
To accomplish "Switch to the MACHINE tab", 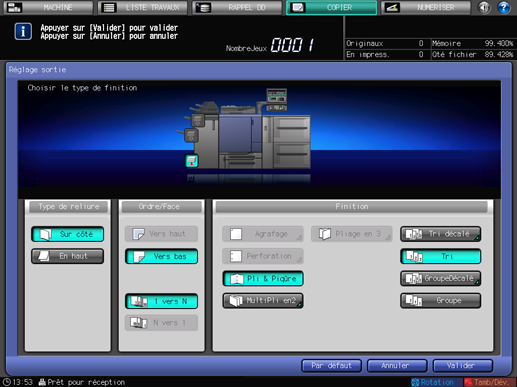I will pyautogui.click(x=48, y=7).
